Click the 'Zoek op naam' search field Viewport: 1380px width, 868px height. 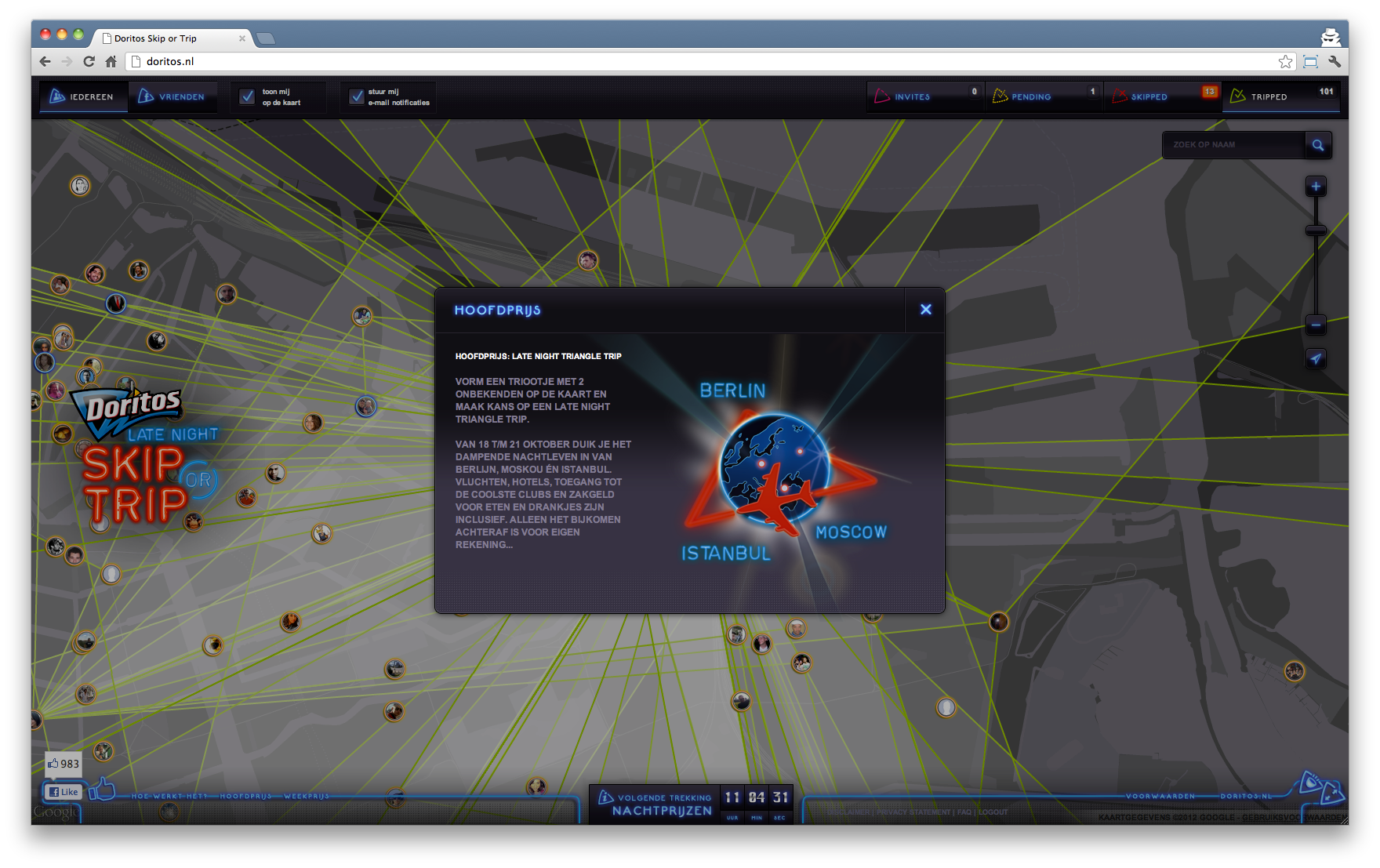(x=1234, y=145)
